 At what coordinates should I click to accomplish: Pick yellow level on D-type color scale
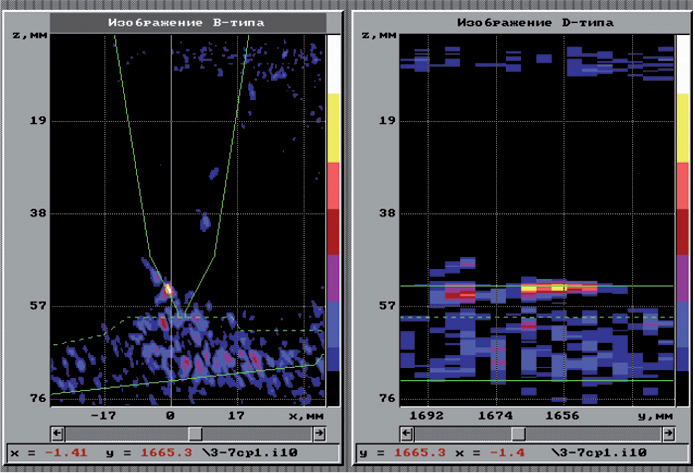pyautogui.click(x=683, y=127)
